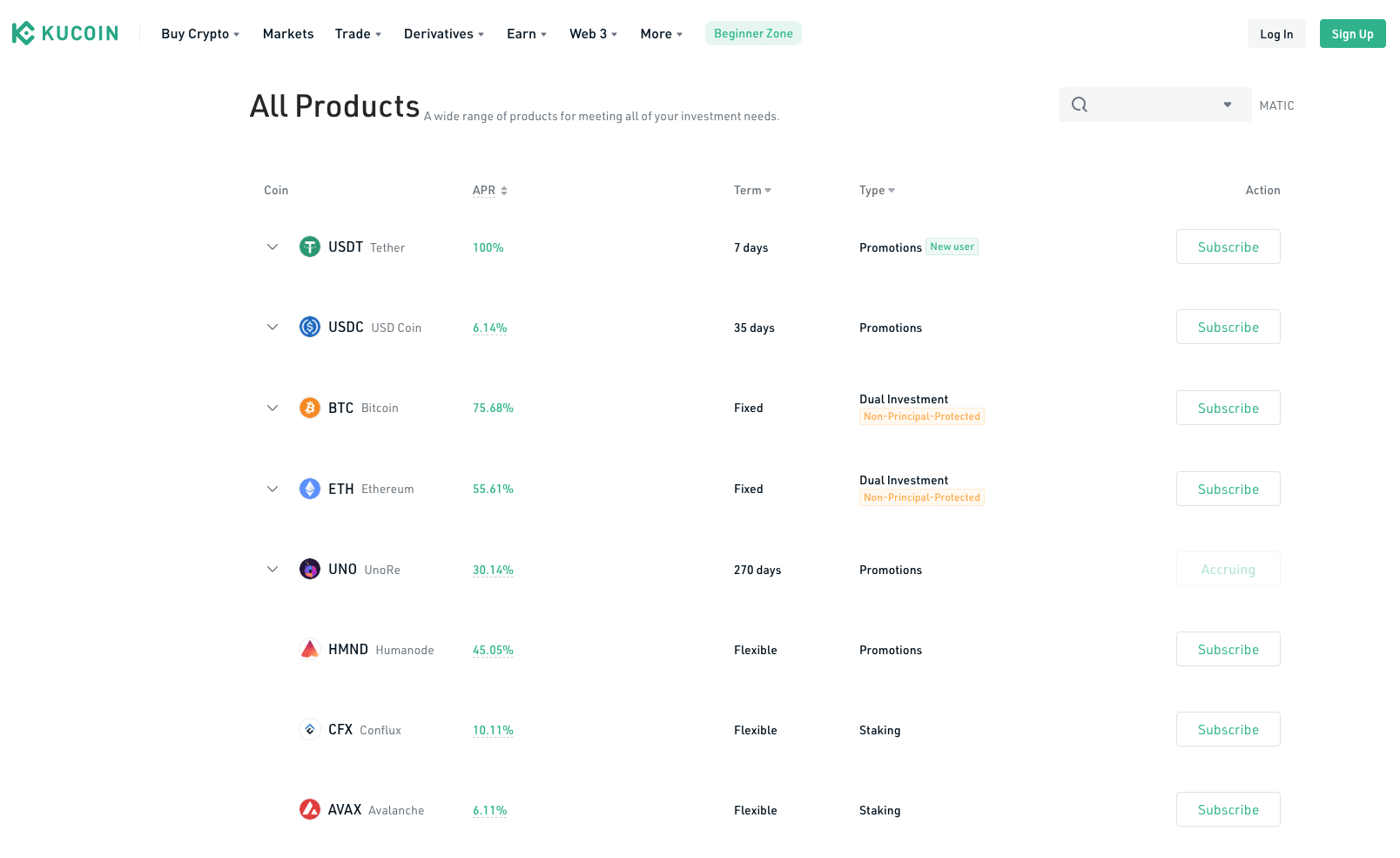Image resolution: width=1400 pixels, height=858 pixels.
Task: Click BTC Non-Principal-Protected tag
Action: coord(922,416)
